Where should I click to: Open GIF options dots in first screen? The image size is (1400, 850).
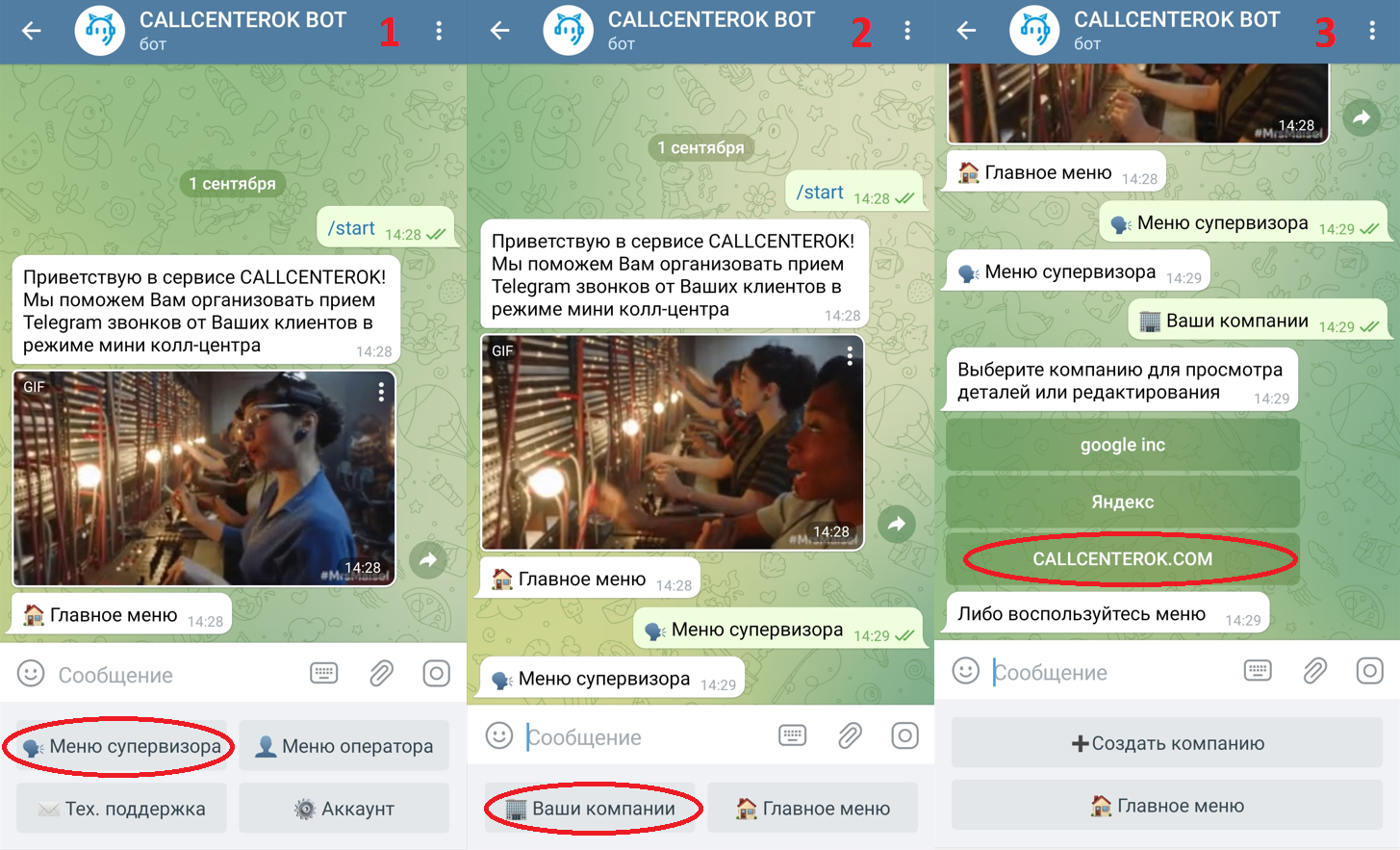[381, 392]
